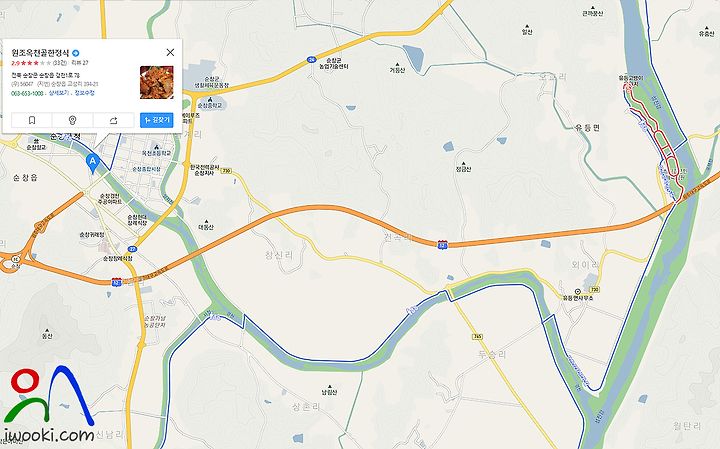
Task: Open the 상세보기 details link
Action: click(x=58, y=93)
